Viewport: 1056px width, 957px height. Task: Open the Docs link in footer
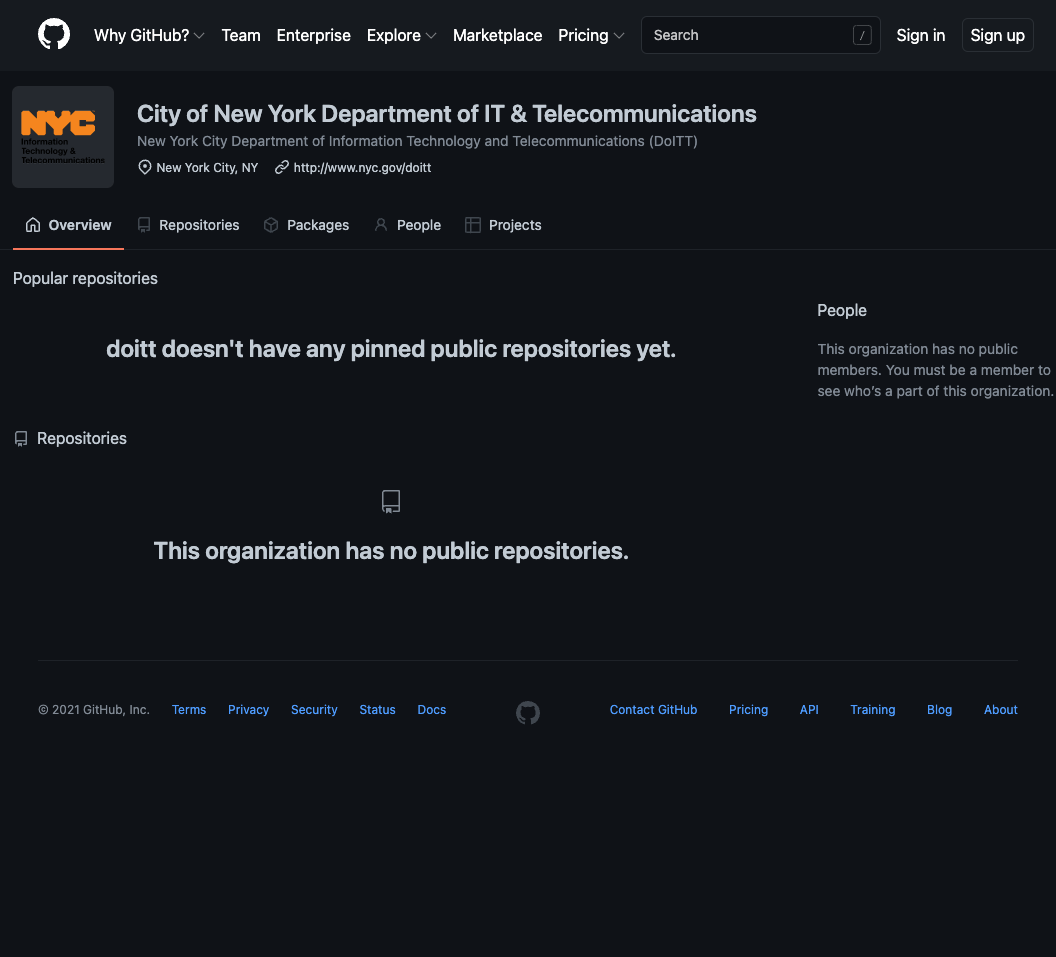click(x=432, y=710)
